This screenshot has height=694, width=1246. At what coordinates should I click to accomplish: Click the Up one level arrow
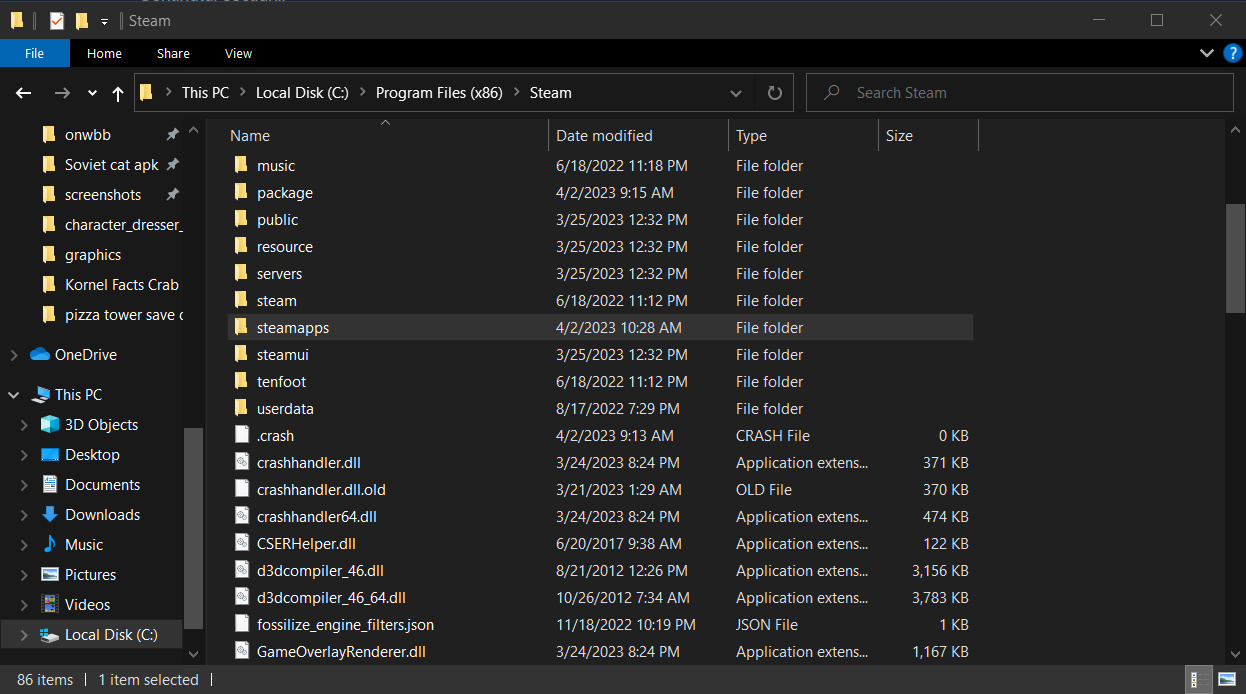118,93
